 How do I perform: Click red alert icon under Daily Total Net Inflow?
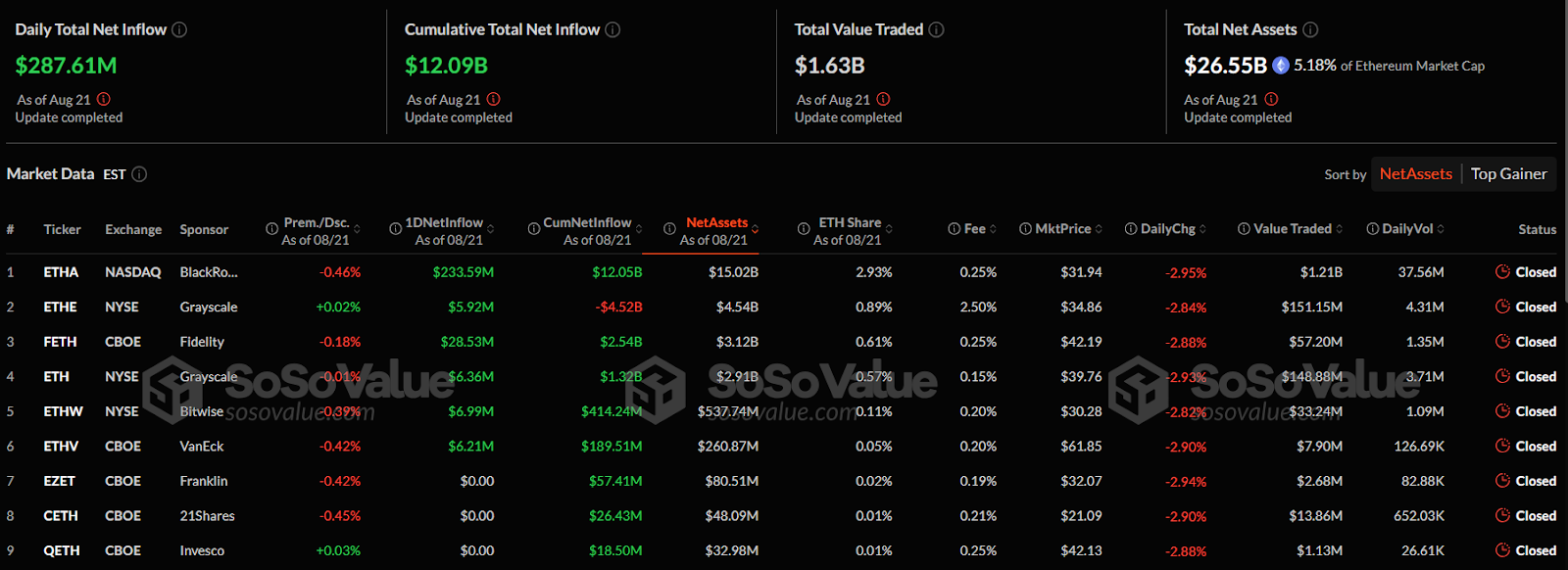104,99
